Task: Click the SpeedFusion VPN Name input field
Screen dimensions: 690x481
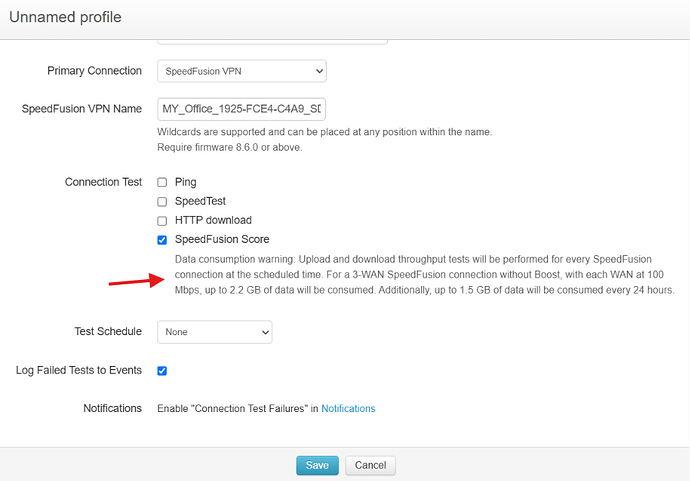Action: pyautogui.click(x=241, y=109)
